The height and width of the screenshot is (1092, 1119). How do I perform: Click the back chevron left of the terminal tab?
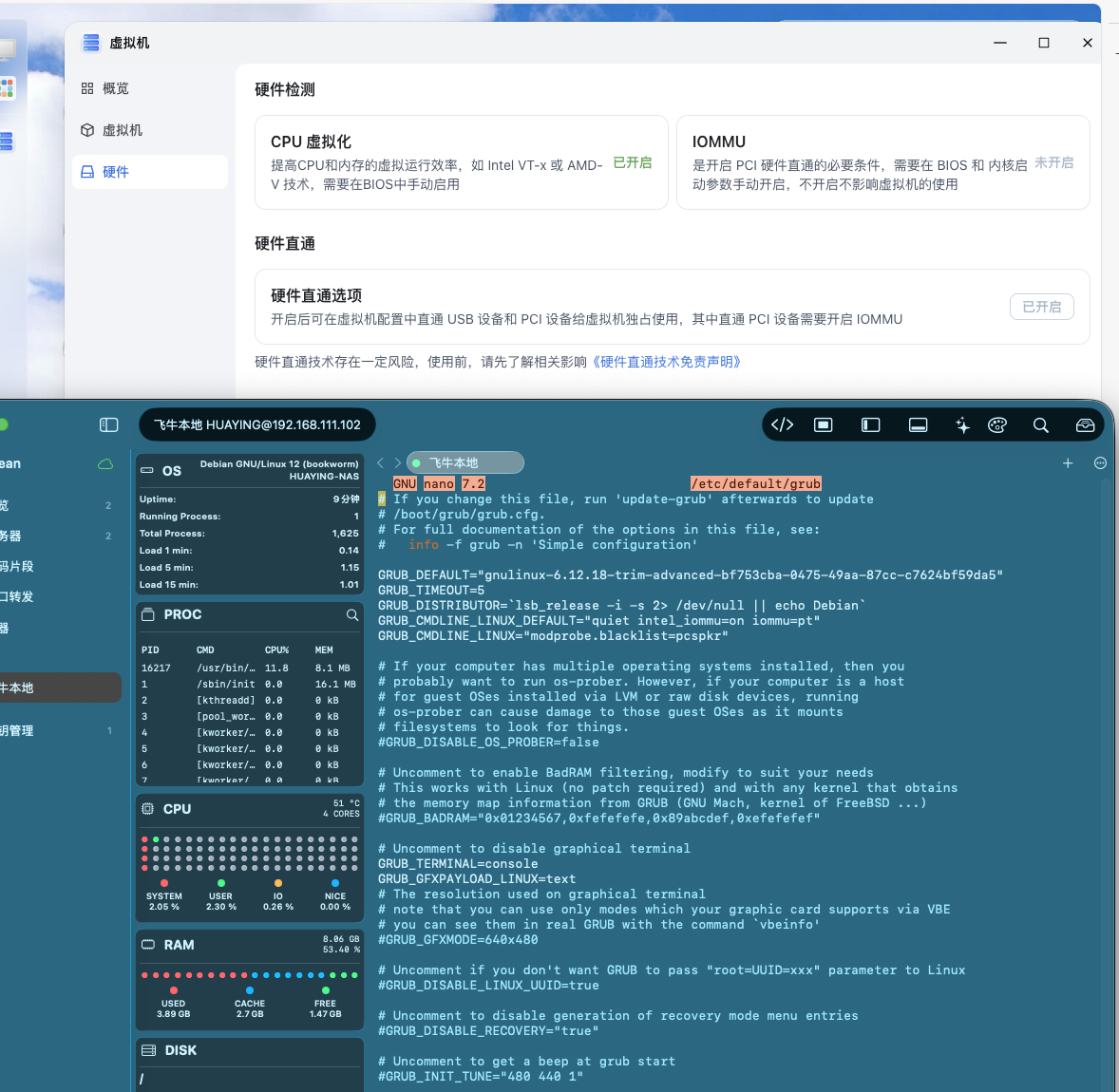coord(380,462)
